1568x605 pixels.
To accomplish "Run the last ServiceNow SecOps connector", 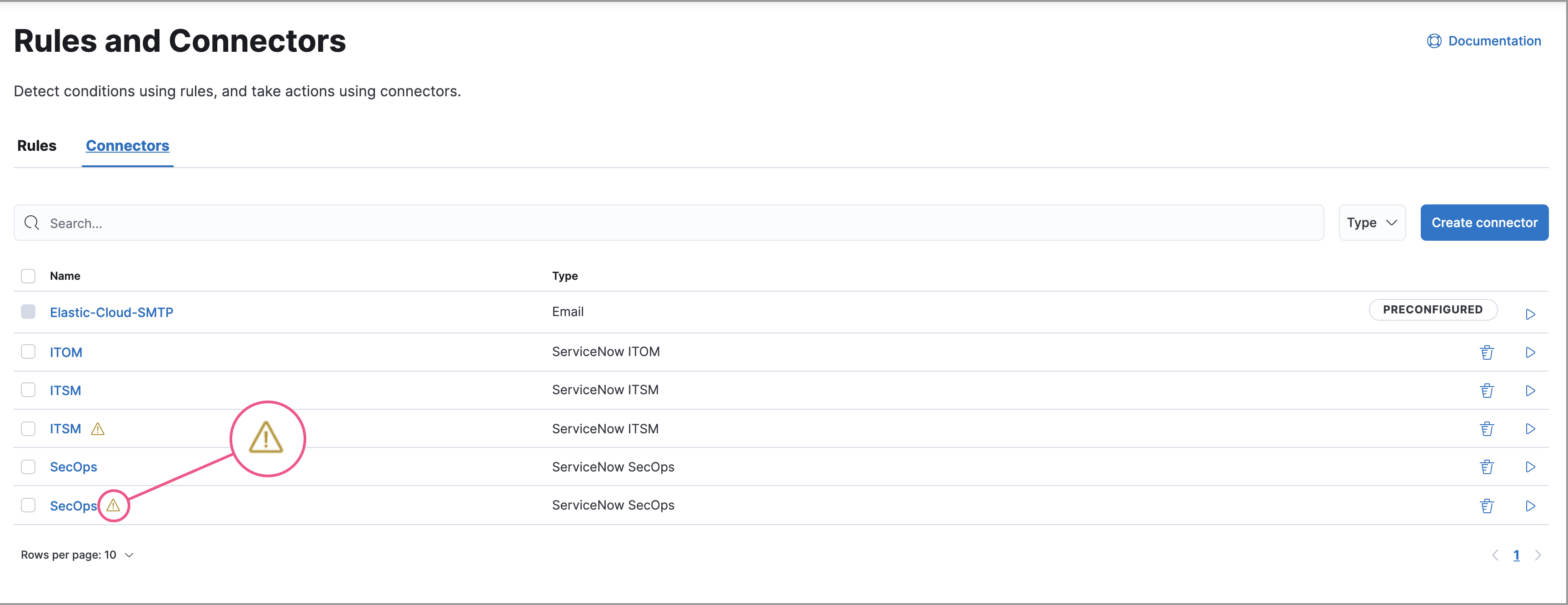I will 1530,505.
